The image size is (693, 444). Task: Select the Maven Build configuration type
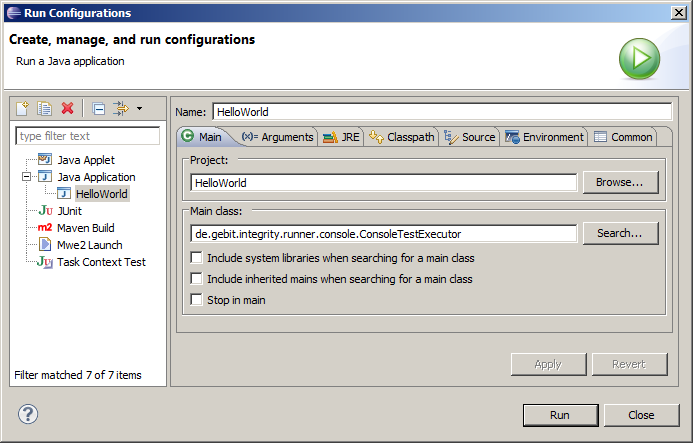(85, 228)
